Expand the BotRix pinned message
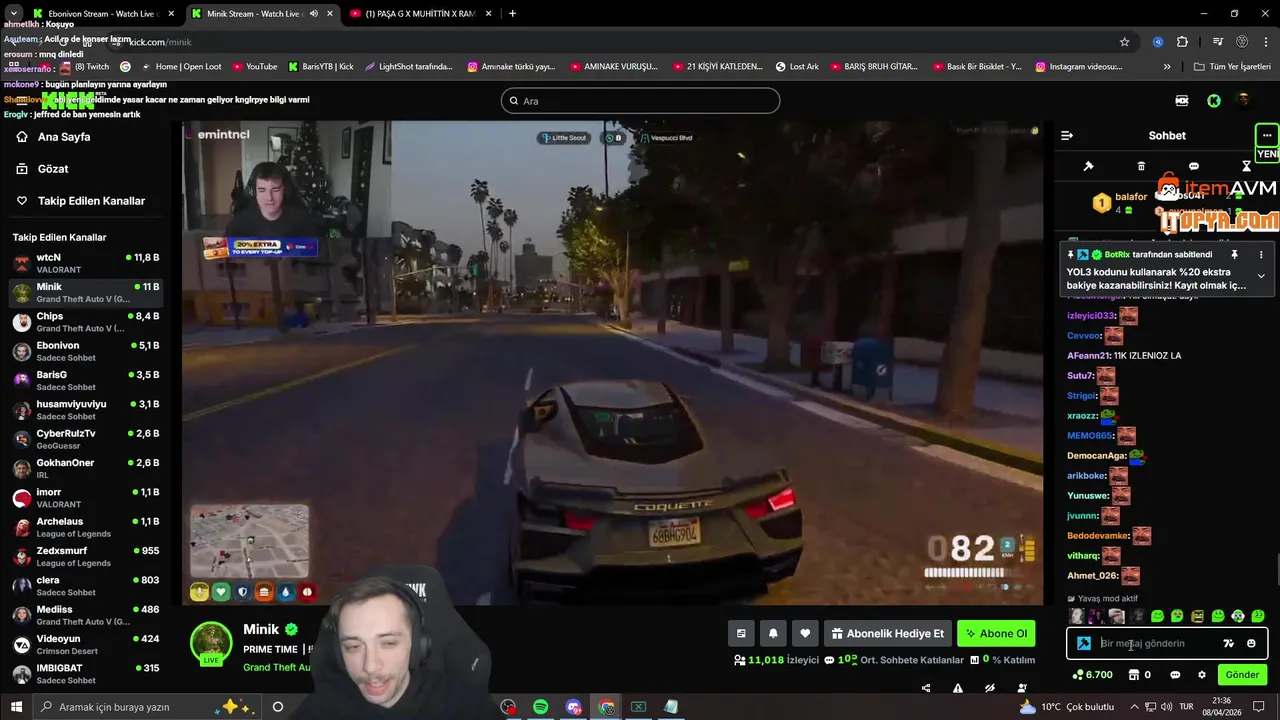Image resolution: width=1280 pixels, height=720 pixels. coord(1261,276)
